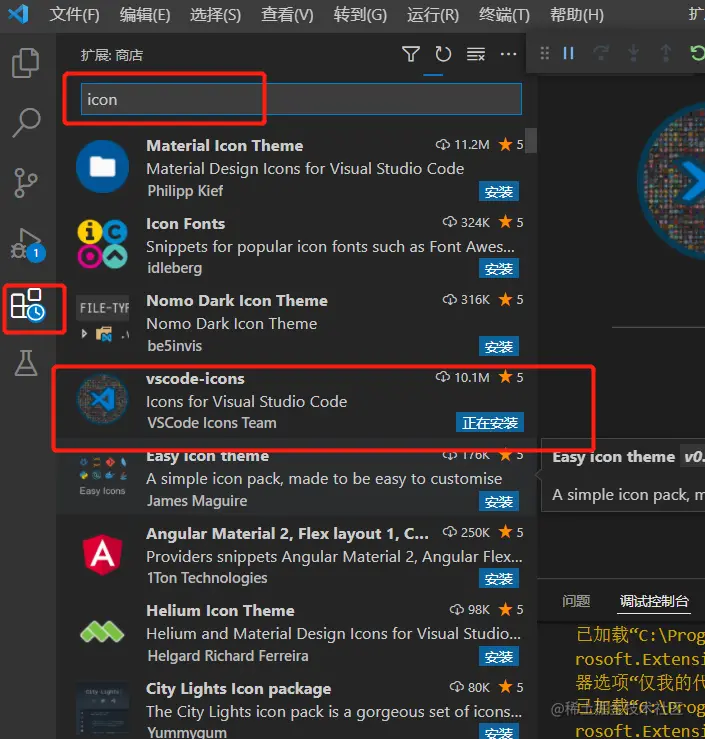Switch to the 问题 panel tab
Viewport: 705px width, 739px height.
[576, 601]
